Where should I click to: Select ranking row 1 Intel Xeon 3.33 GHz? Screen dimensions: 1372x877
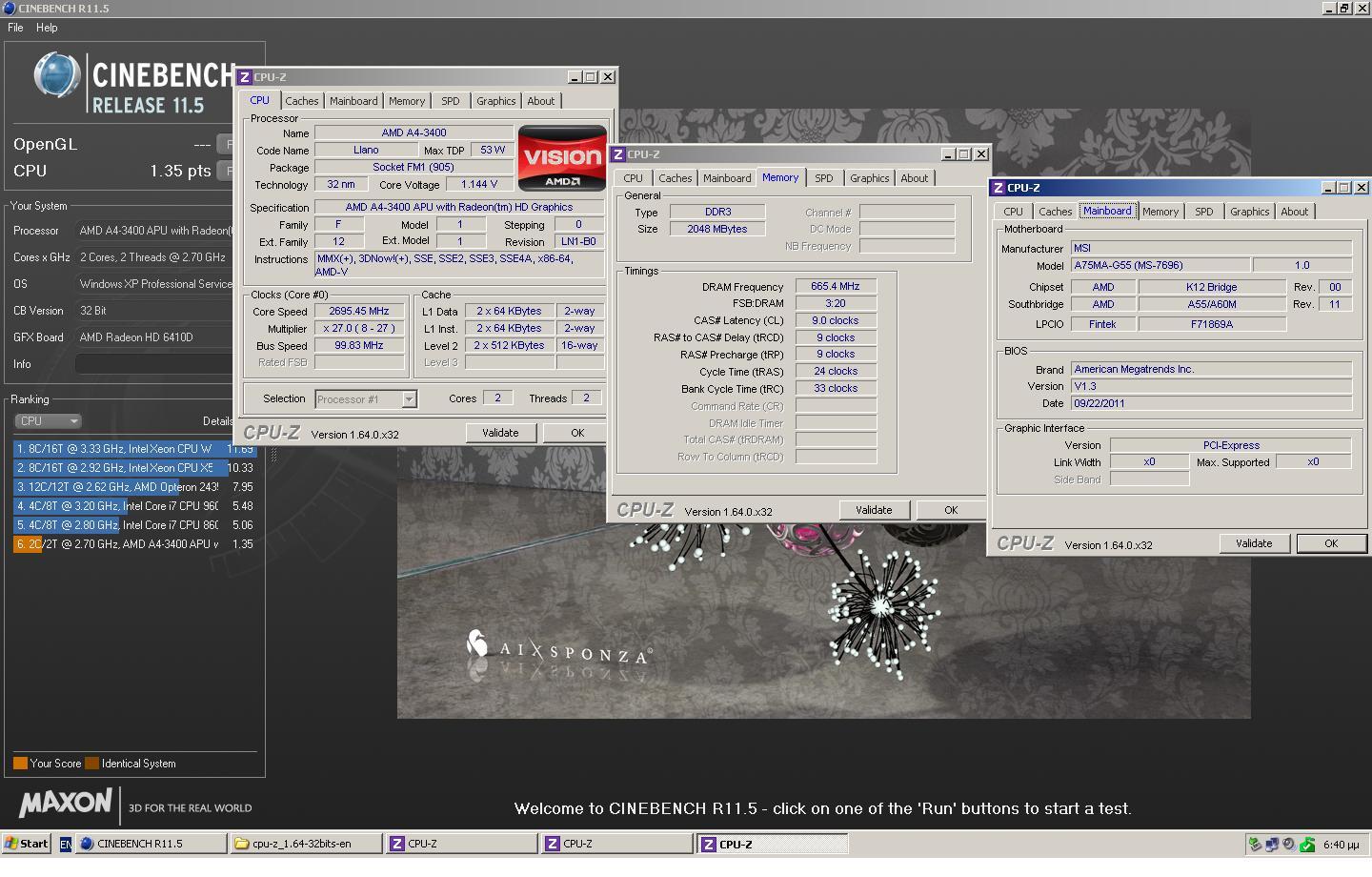[x=134, y=449]
